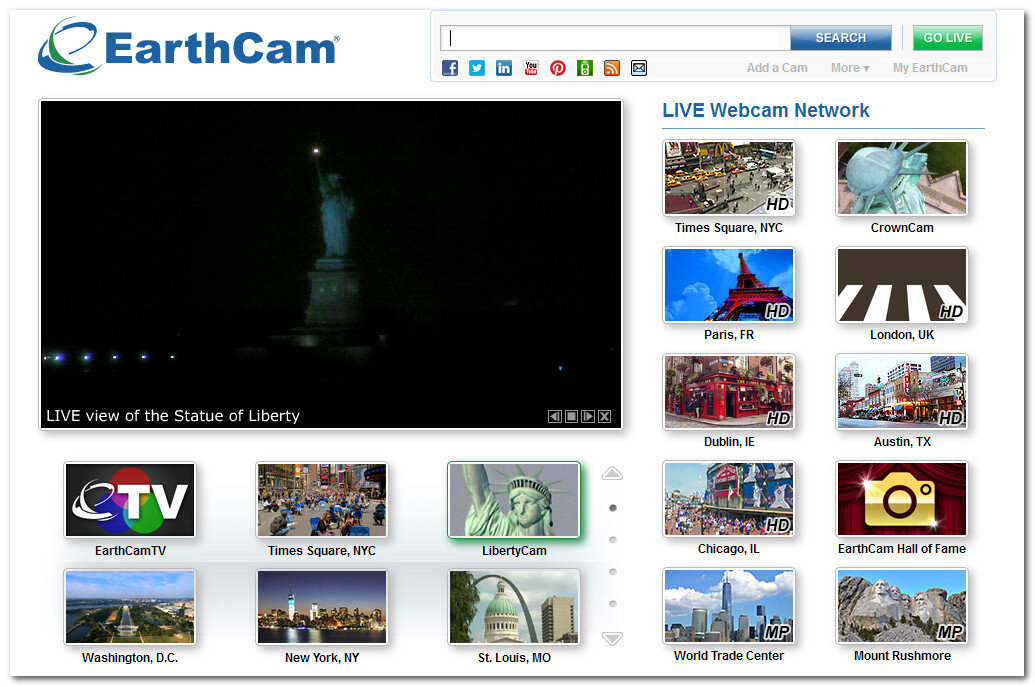1035x687 pixels.
Task: Open the My EarthCam menu item
Action: tap(930, 68)
